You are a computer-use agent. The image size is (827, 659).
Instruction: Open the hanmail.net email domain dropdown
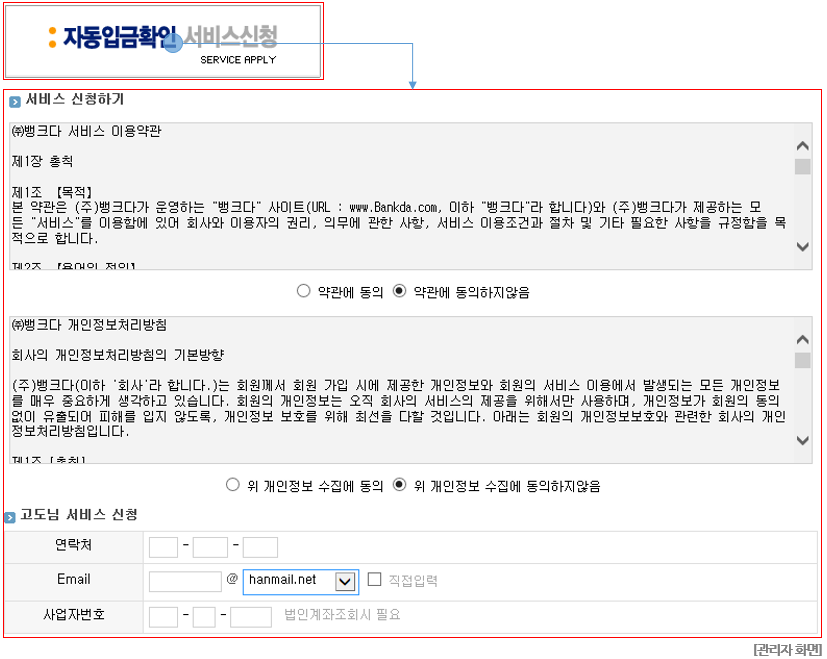301,581
